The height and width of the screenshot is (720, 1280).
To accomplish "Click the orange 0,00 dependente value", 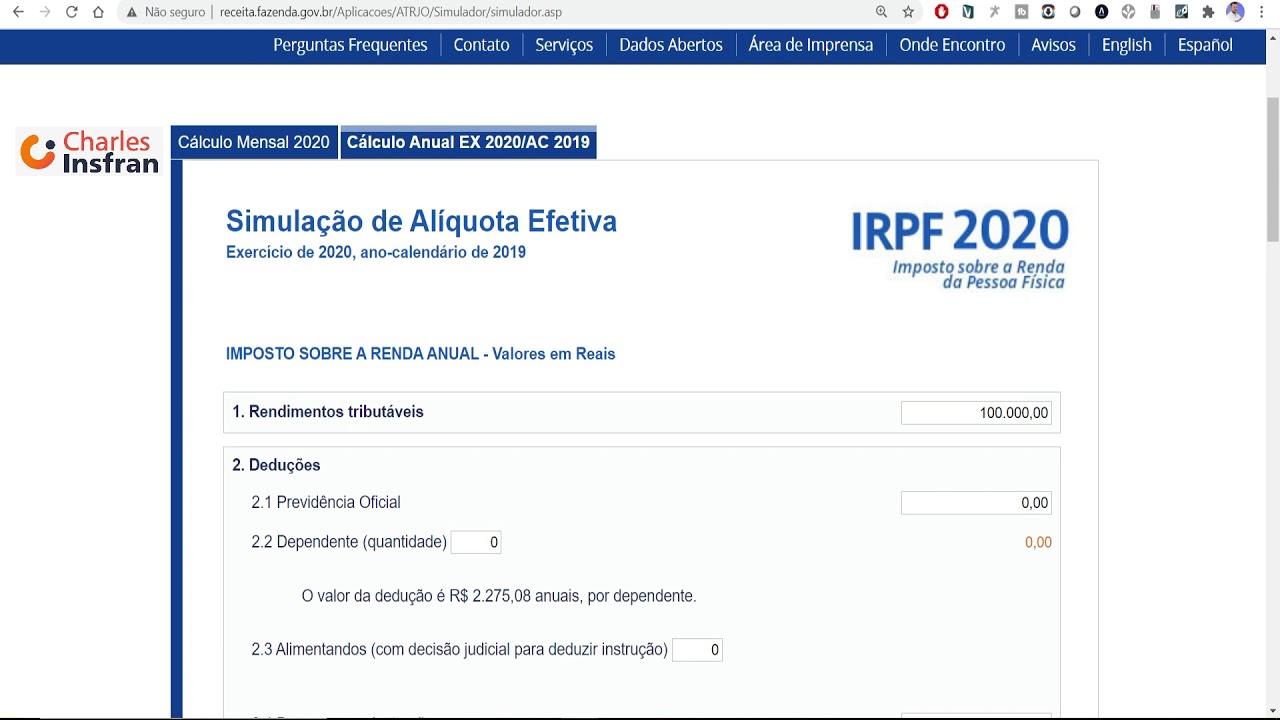I will pos(1038,542).
